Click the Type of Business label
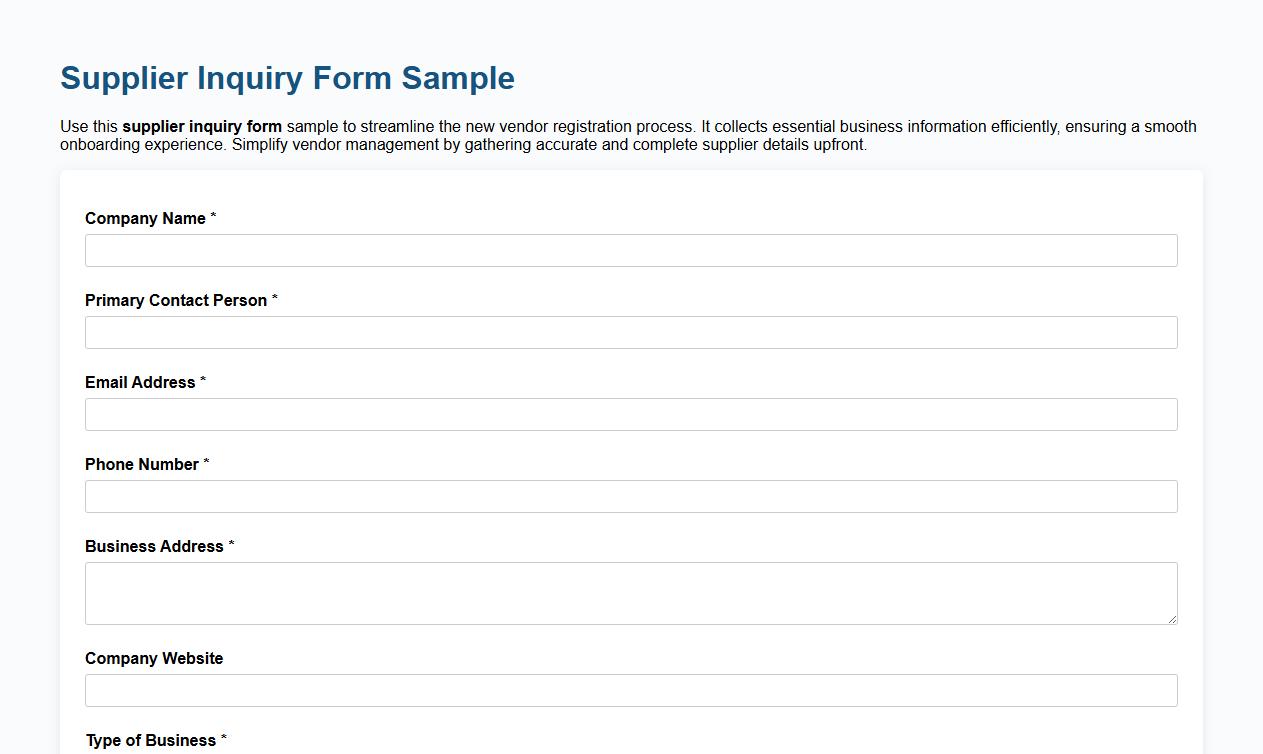The width and height of the screenshot is (1263, 754). (151, 740)
